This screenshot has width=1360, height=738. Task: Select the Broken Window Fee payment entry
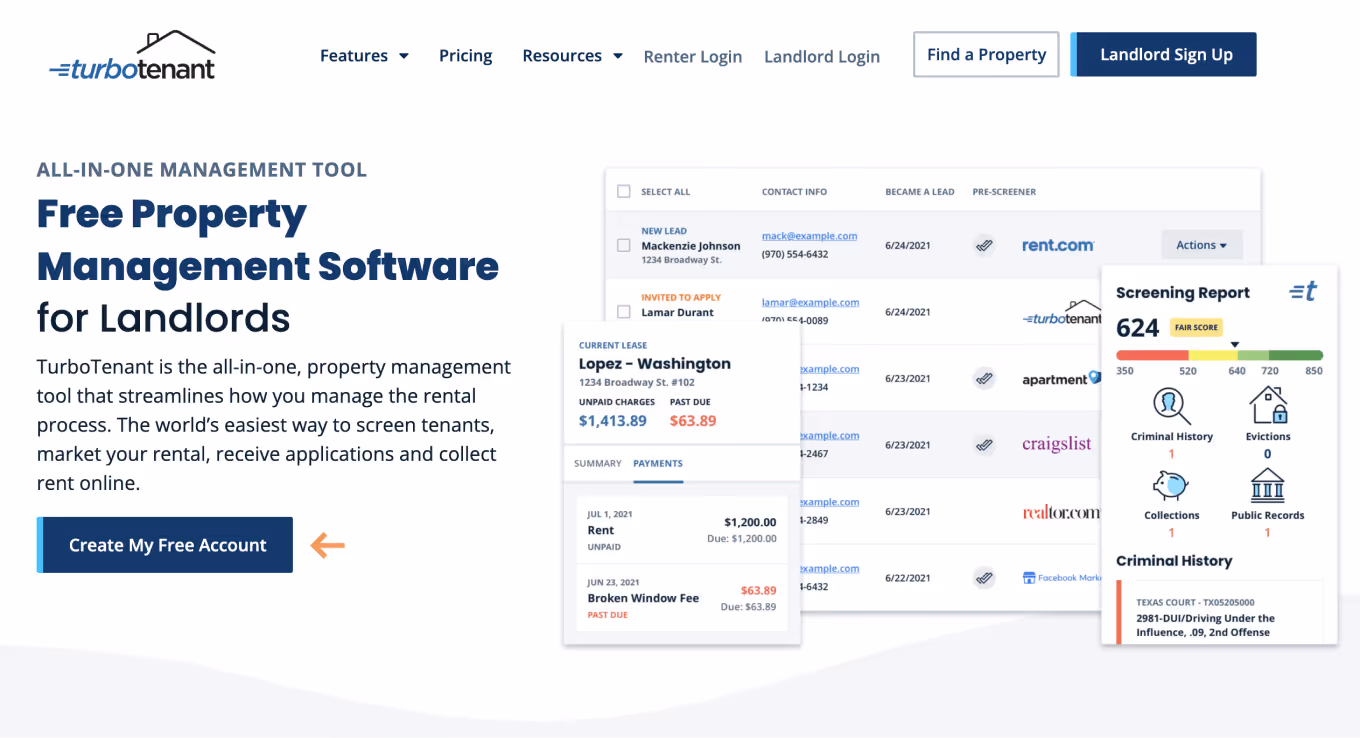click(x=682, y=598)
